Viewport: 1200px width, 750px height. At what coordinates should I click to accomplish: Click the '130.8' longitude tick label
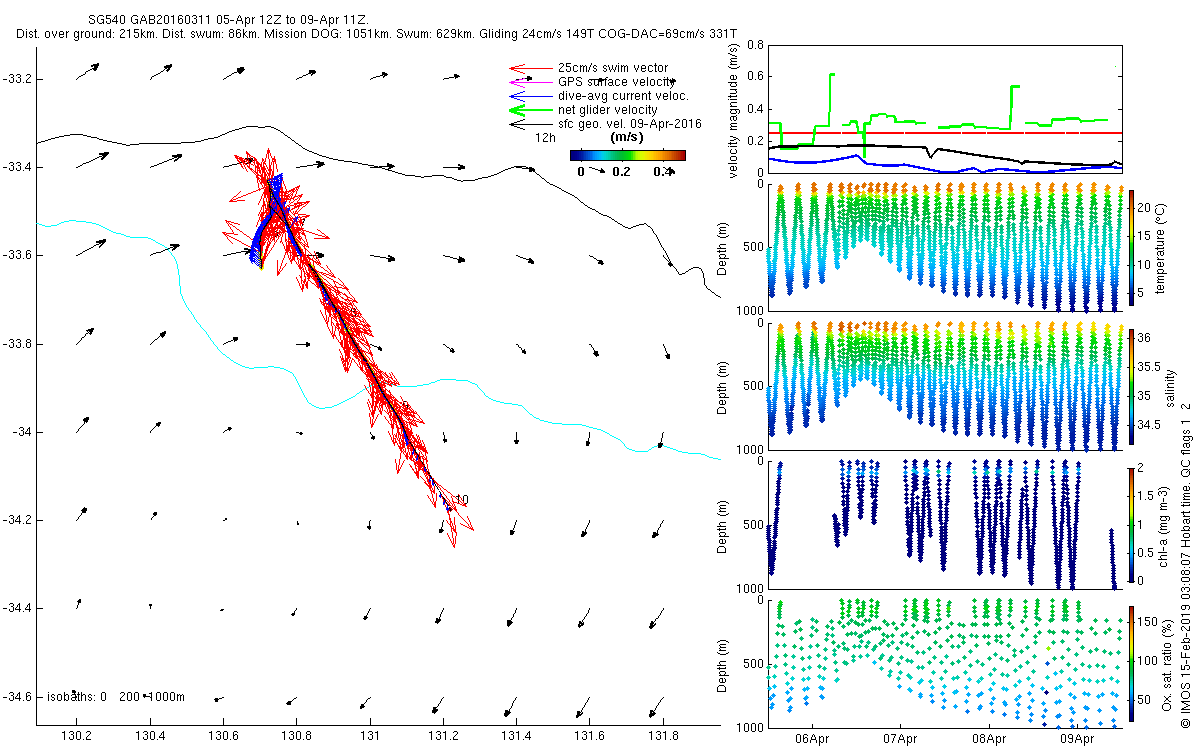[x=297, y=736]
